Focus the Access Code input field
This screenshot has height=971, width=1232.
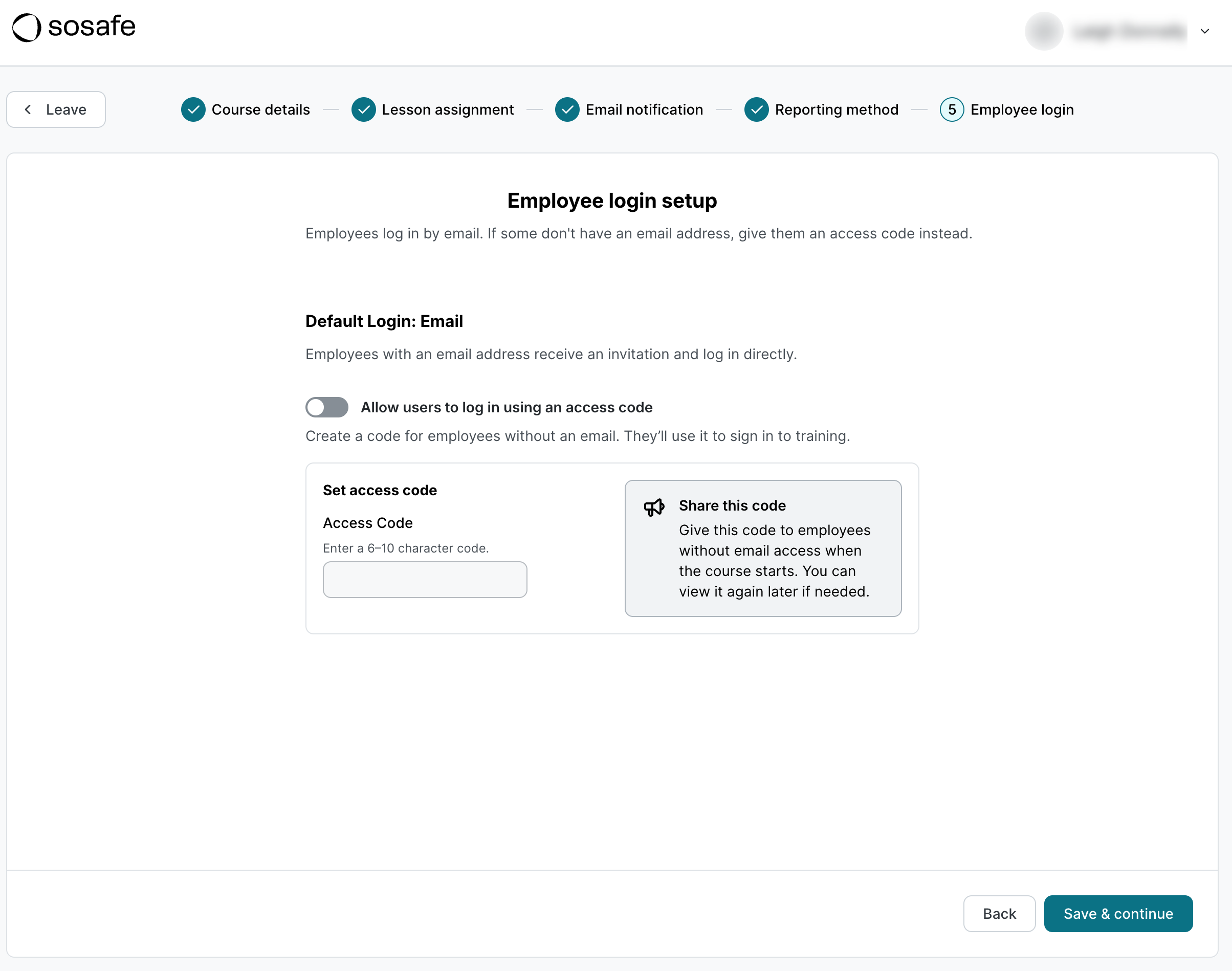[x=425, y=579]
